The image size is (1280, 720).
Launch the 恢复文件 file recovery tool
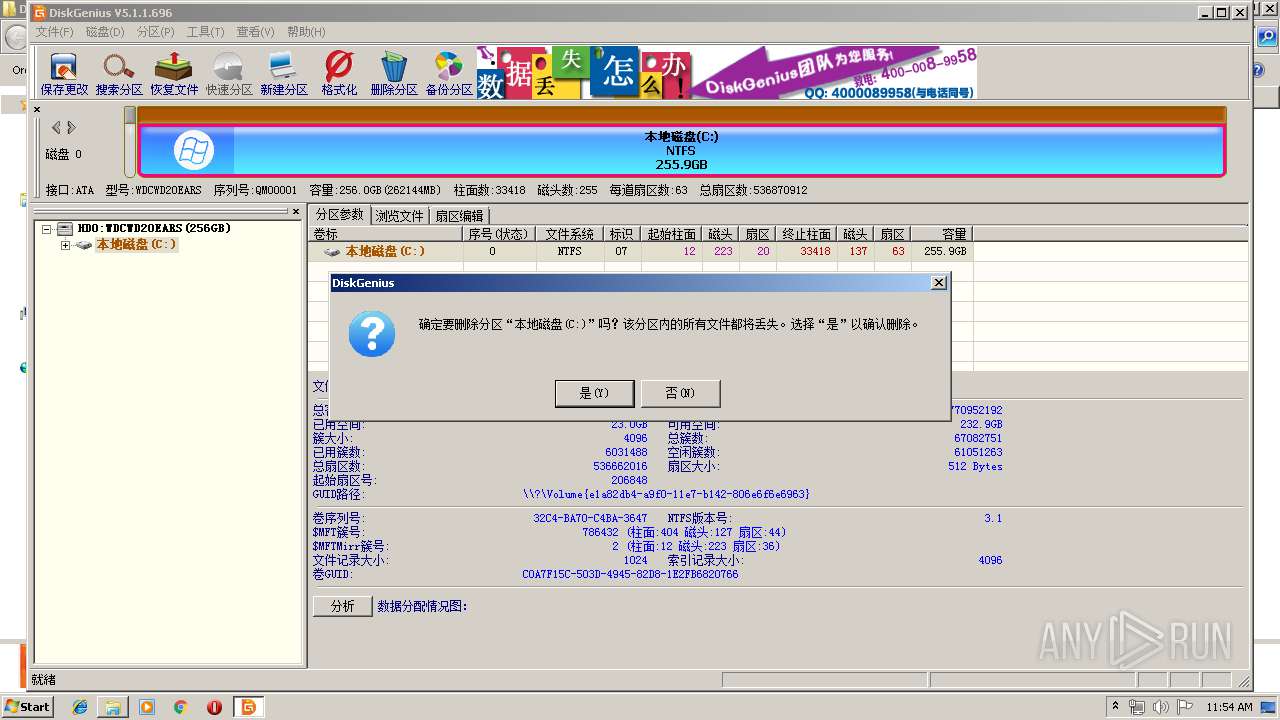(174, 73)
